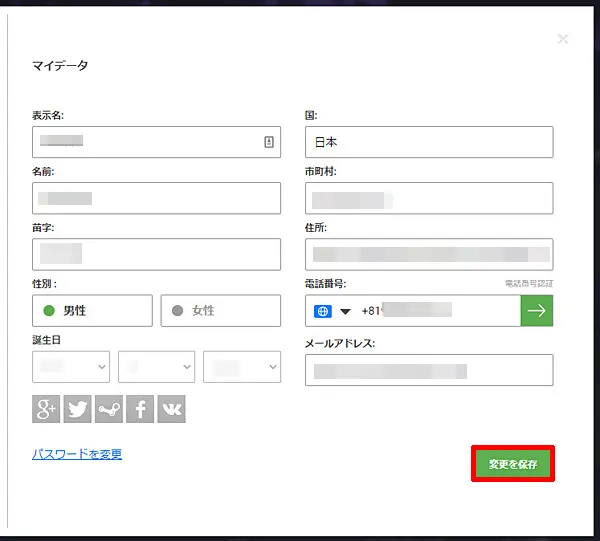Click the 電話番号認証 link

click(529, 284)
